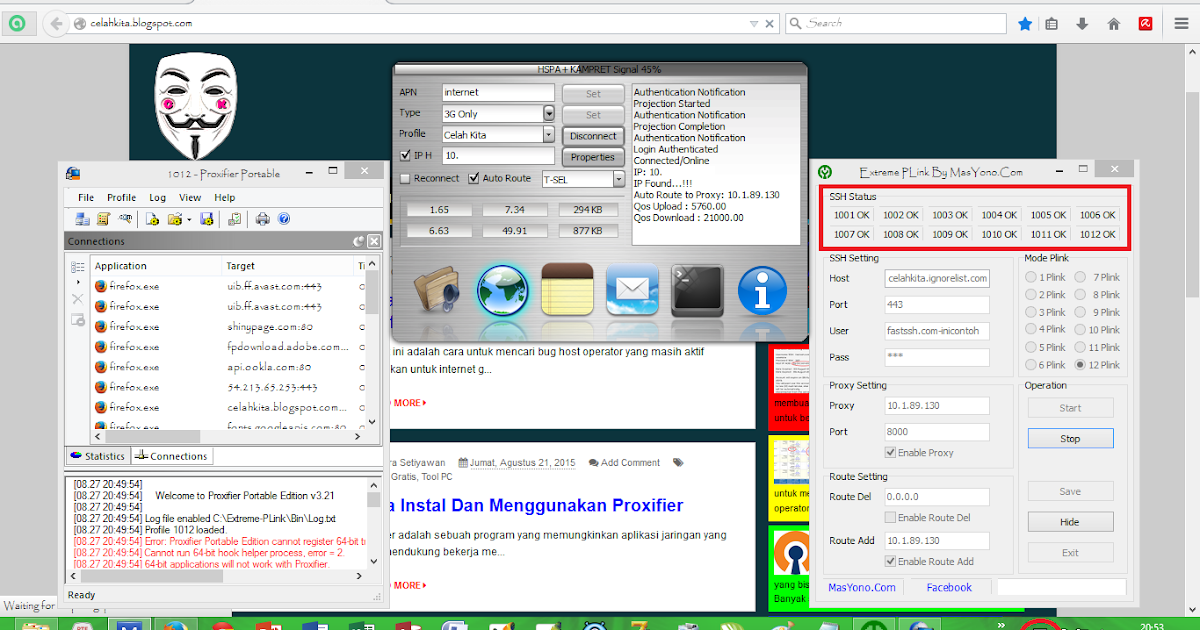Open yellow notepad icon in modem dock
The image size is (1200, 630).
coord(567,290)
